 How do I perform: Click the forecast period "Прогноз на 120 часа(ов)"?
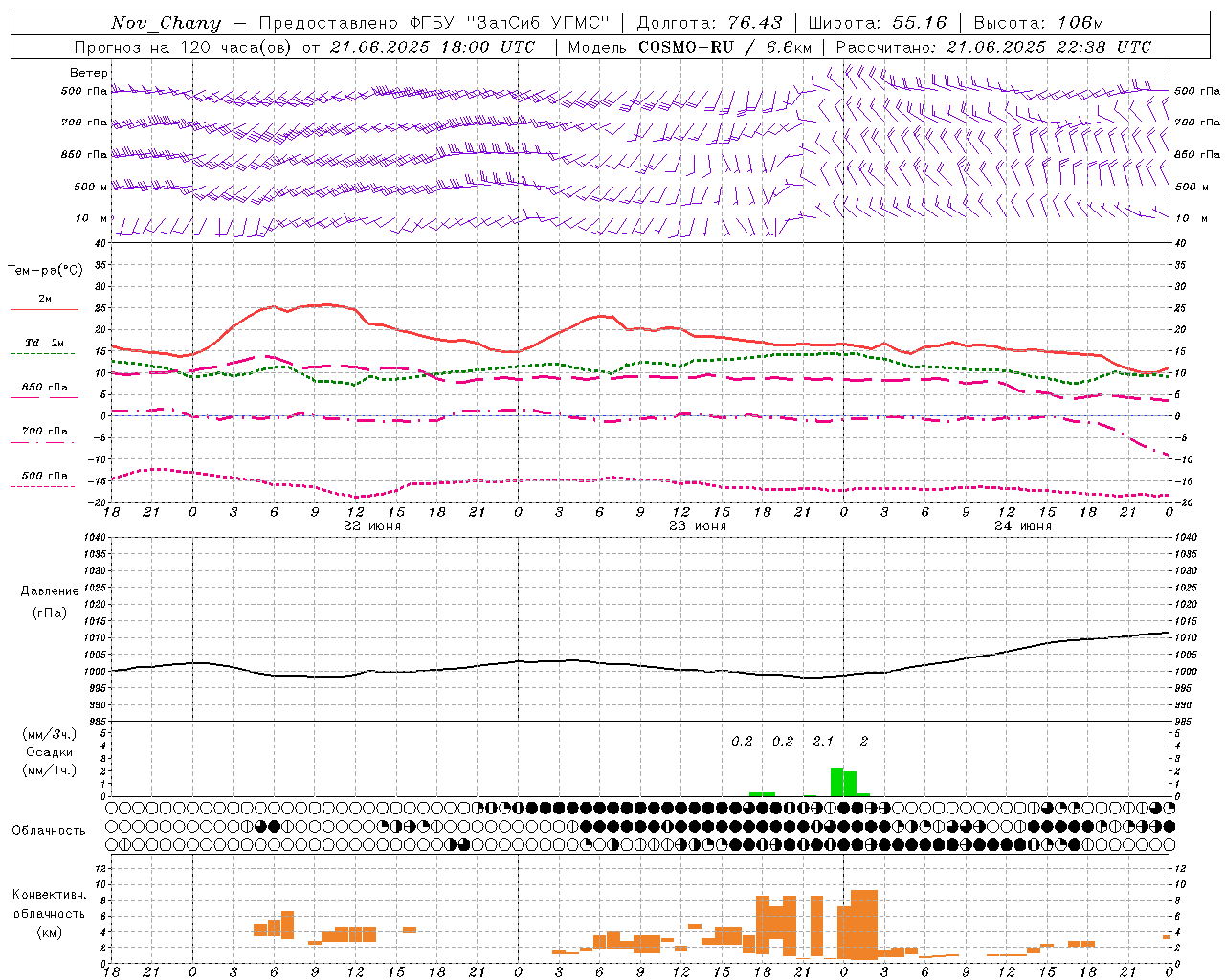pyautogui.click(x=184, y=47)
